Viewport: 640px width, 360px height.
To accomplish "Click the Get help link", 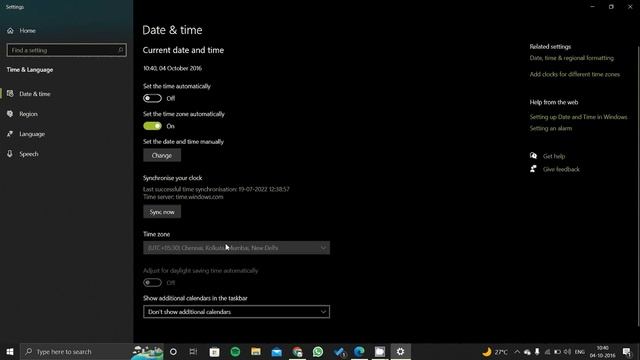I will tap(554, 156).
